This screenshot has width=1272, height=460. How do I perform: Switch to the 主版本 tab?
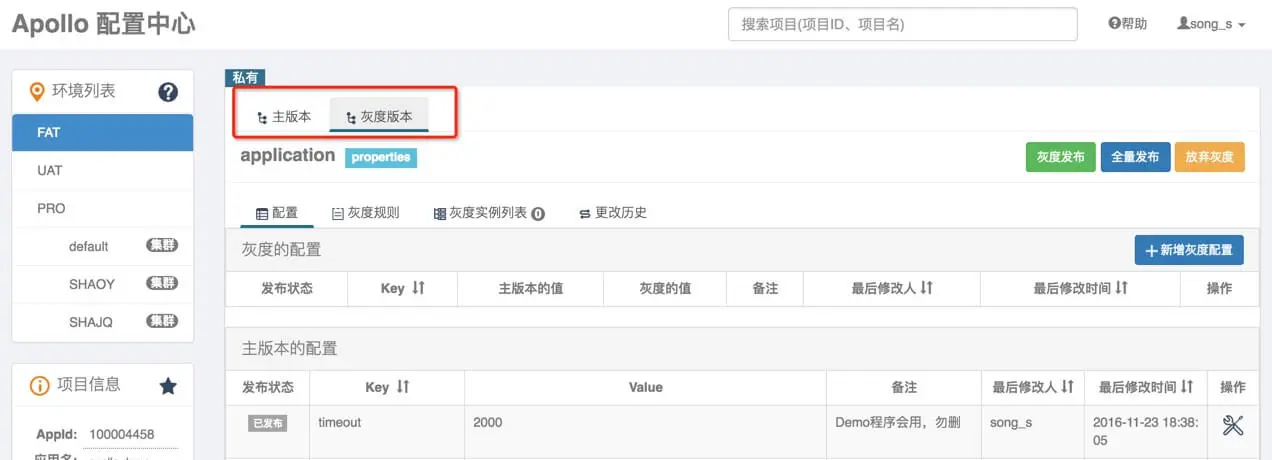pos(284,116)
